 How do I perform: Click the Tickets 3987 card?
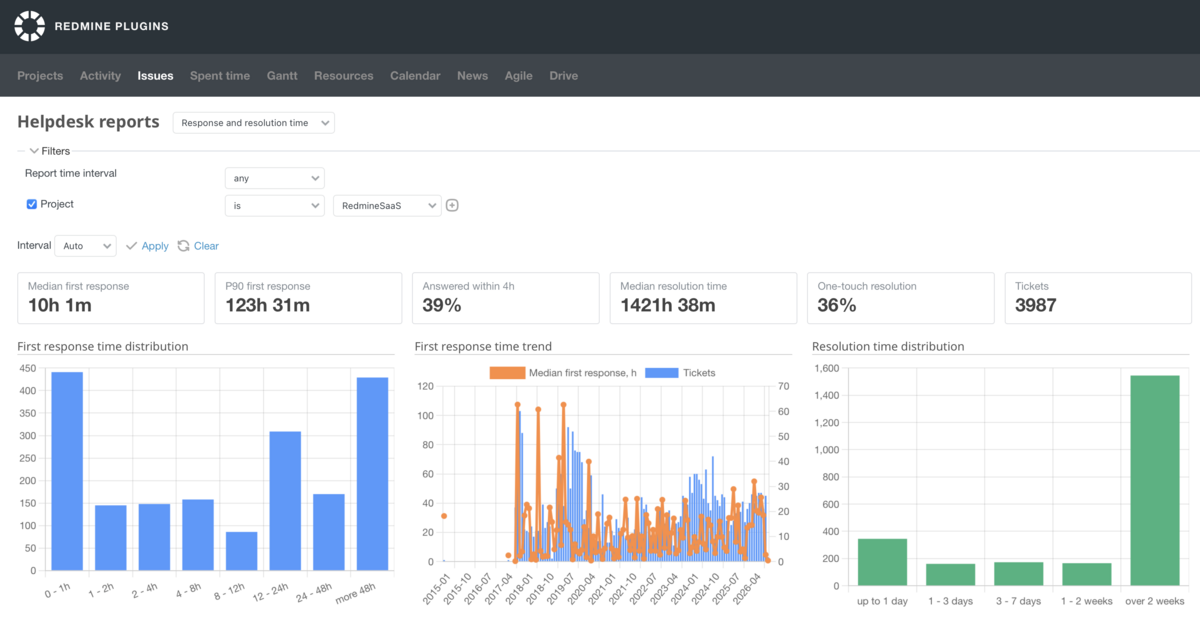click(1098, 298)
